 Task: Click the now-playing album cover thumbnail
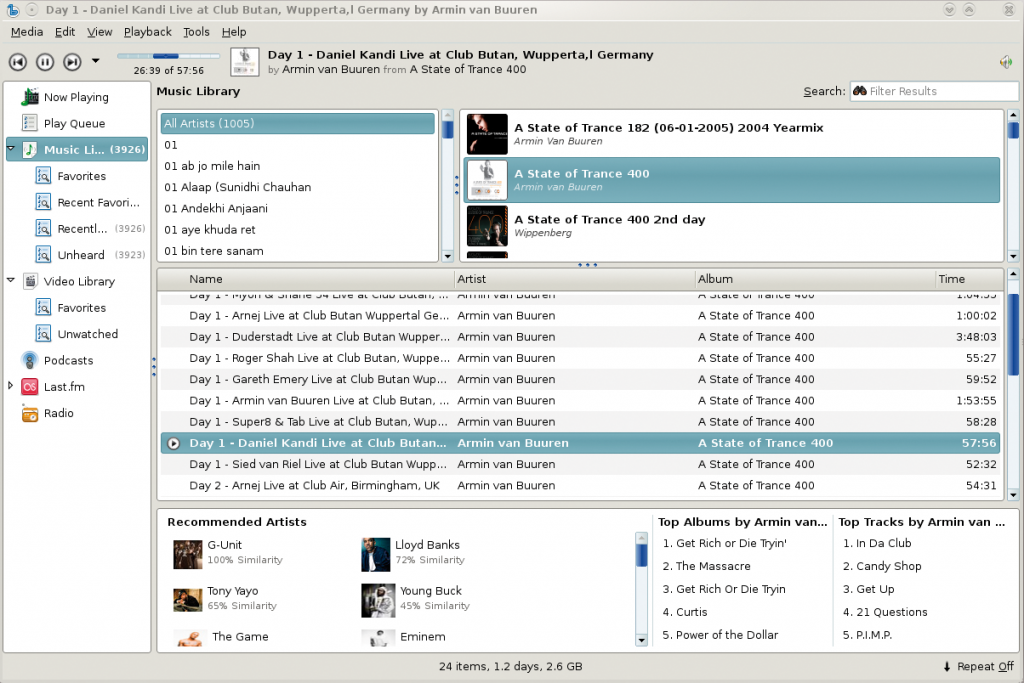[x=245, y=62]
